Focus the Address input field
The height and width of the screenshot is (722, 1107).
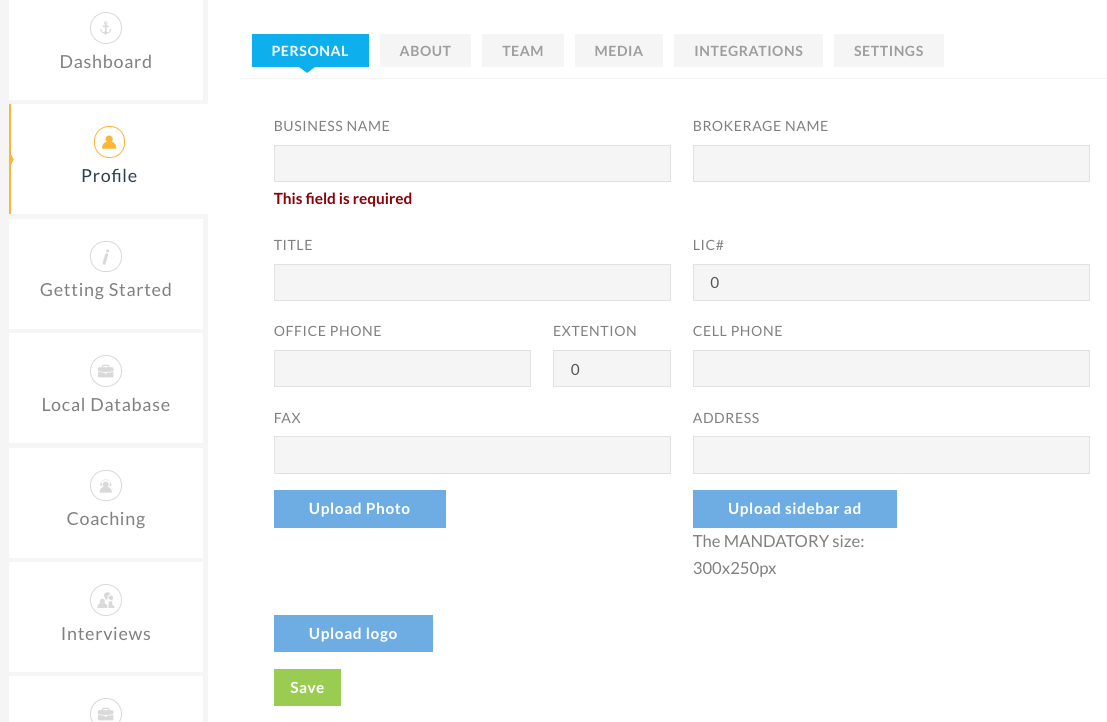[x=891, y=455]
